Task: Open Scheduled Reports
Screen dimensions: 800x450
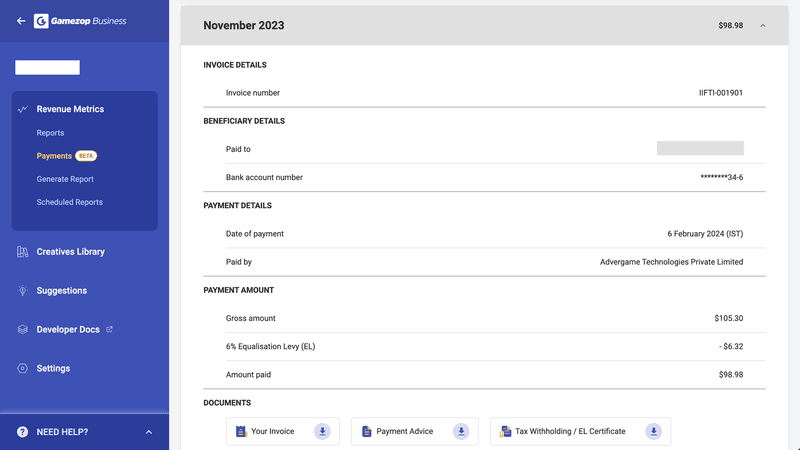Action: click(69, 202)
